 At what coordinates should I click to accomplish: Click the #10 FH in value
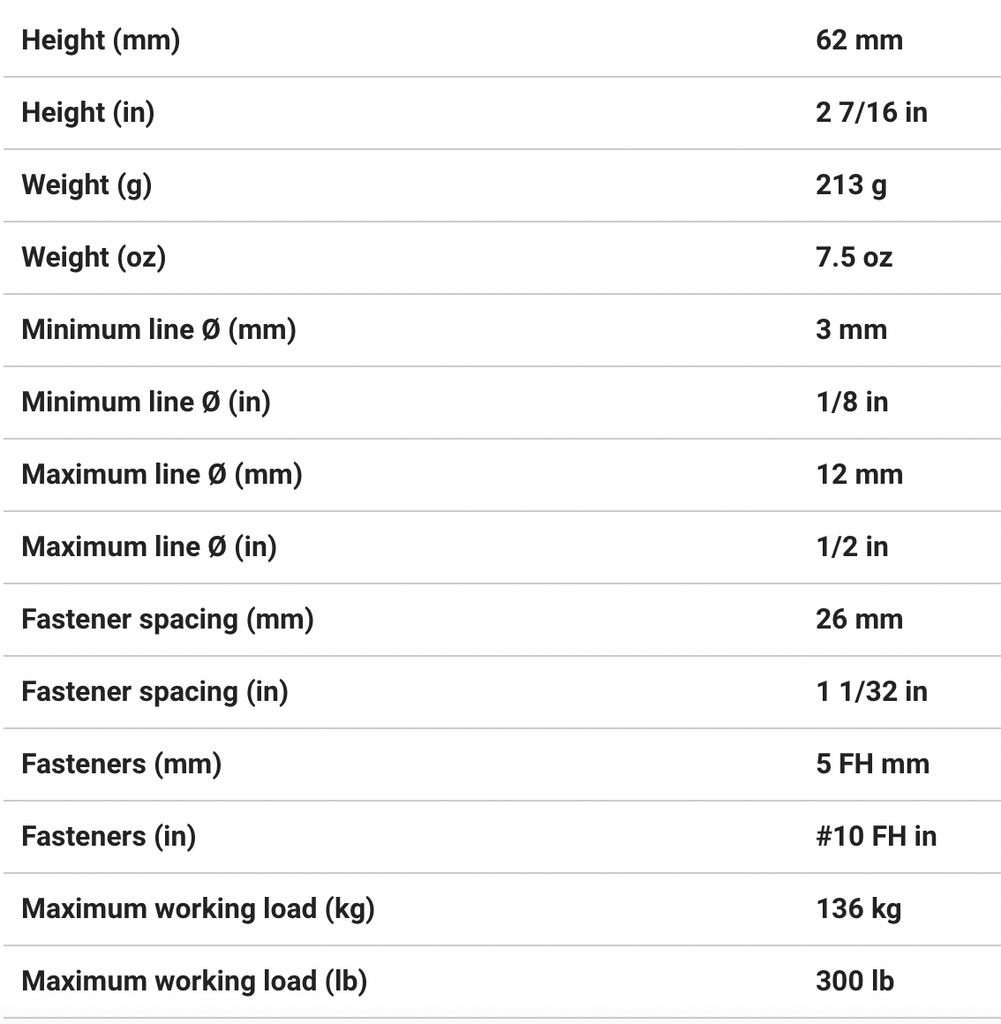point(876,836)
